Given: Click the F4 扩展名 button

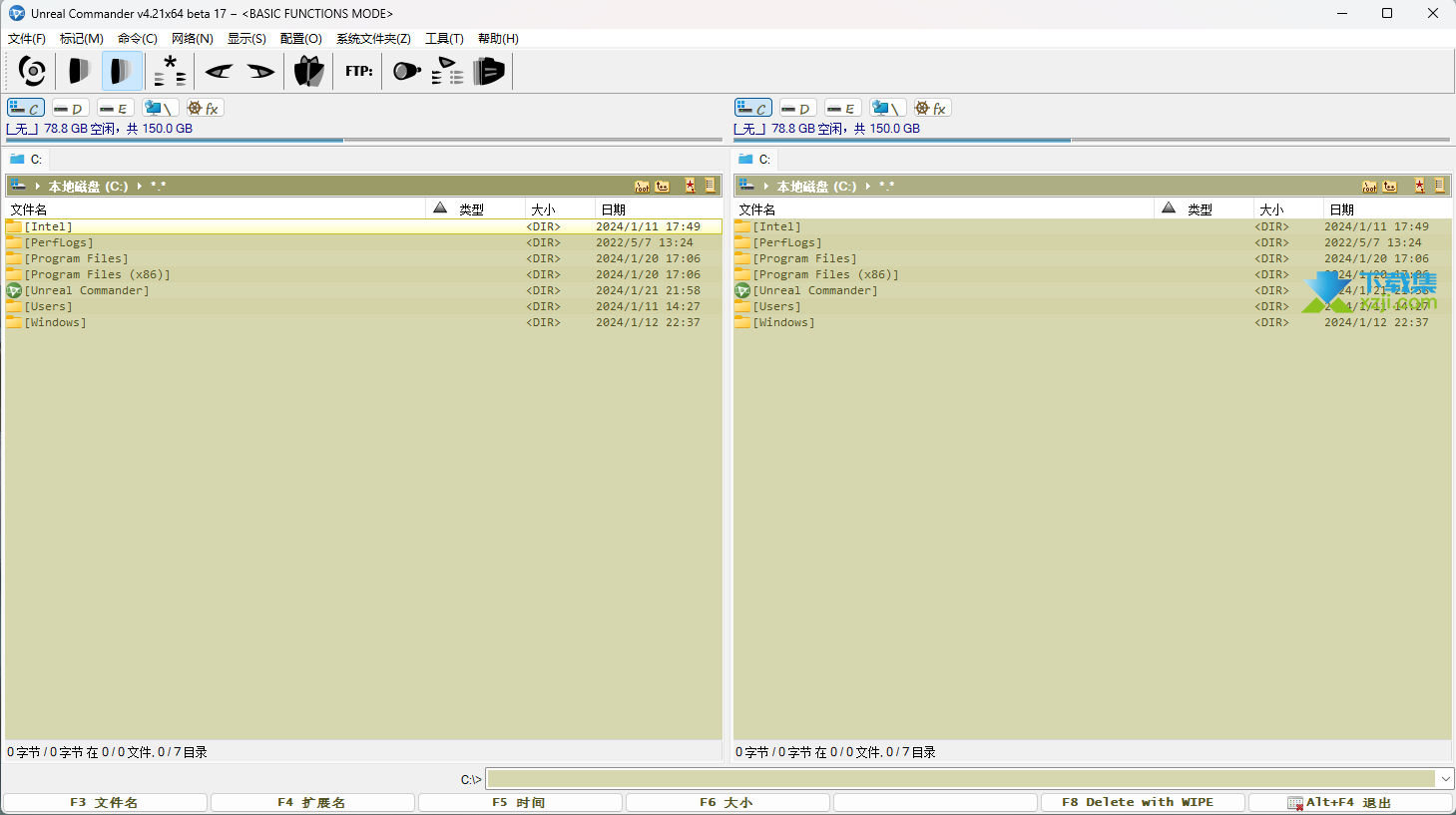Looking at the screenshot, I should [312, 803].
